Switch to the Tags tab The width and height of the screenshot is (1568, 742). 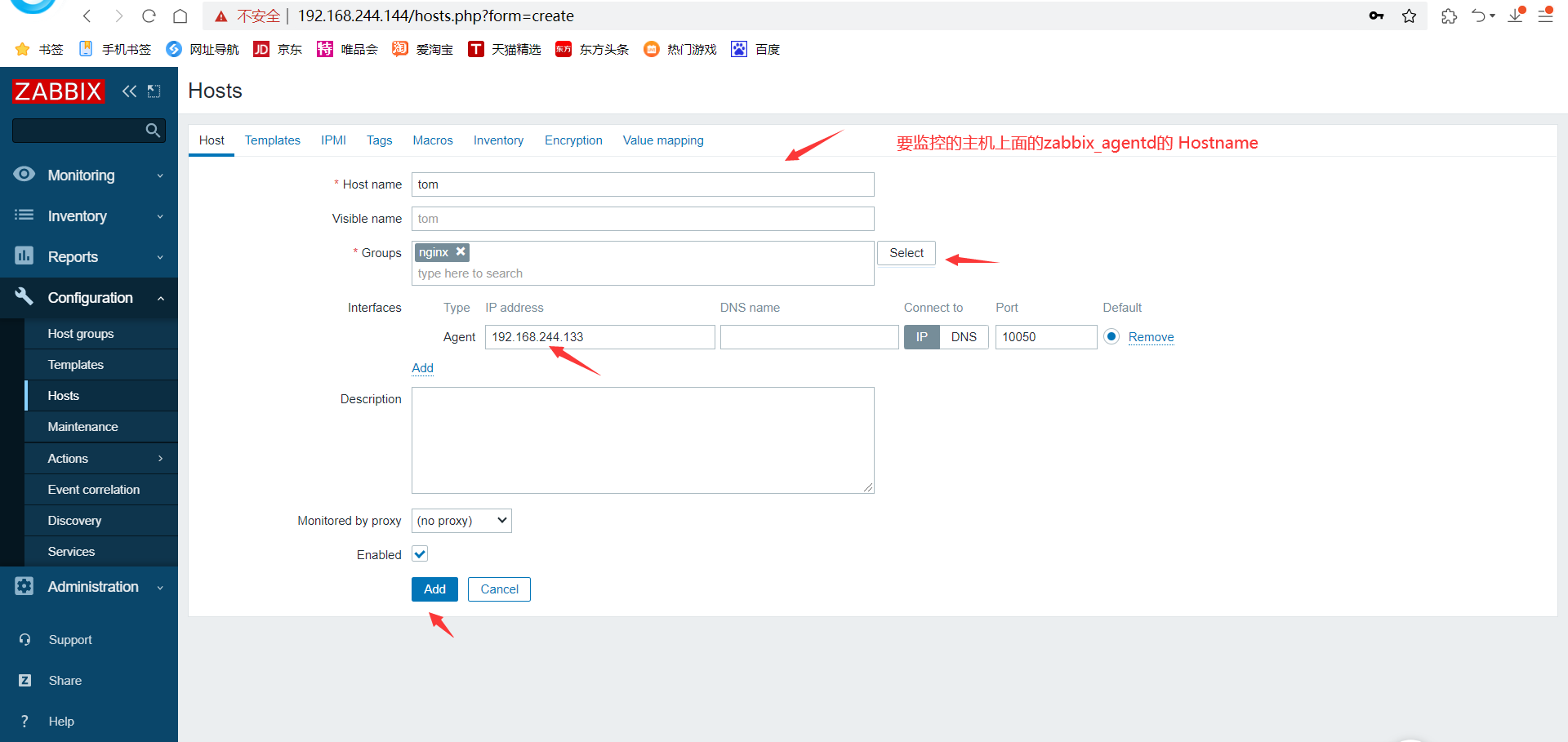379,140
